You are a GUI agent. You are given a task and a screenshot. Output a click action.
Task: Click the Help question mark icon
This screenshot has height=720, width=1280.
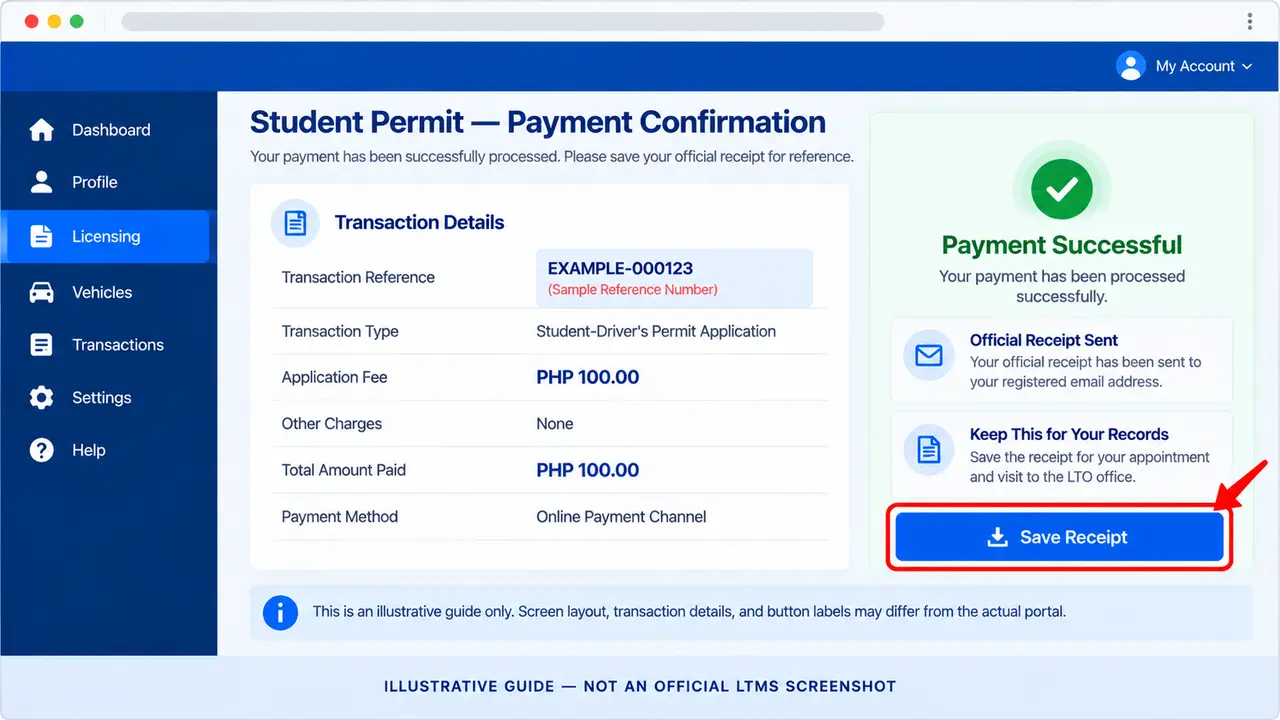(x=42, y=450)
